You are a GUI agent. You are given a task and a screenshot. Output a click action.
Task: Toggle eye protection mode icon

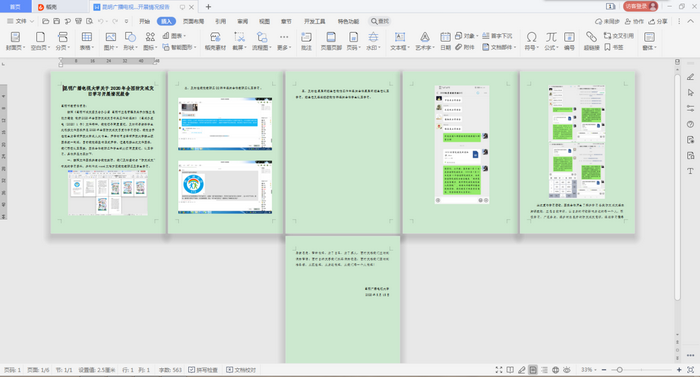click(567, 370)
